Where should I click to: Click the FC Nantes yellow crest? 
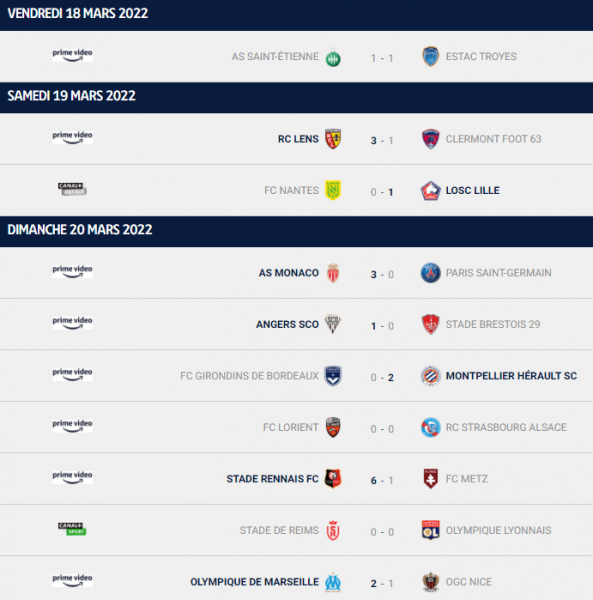[333, 190]
